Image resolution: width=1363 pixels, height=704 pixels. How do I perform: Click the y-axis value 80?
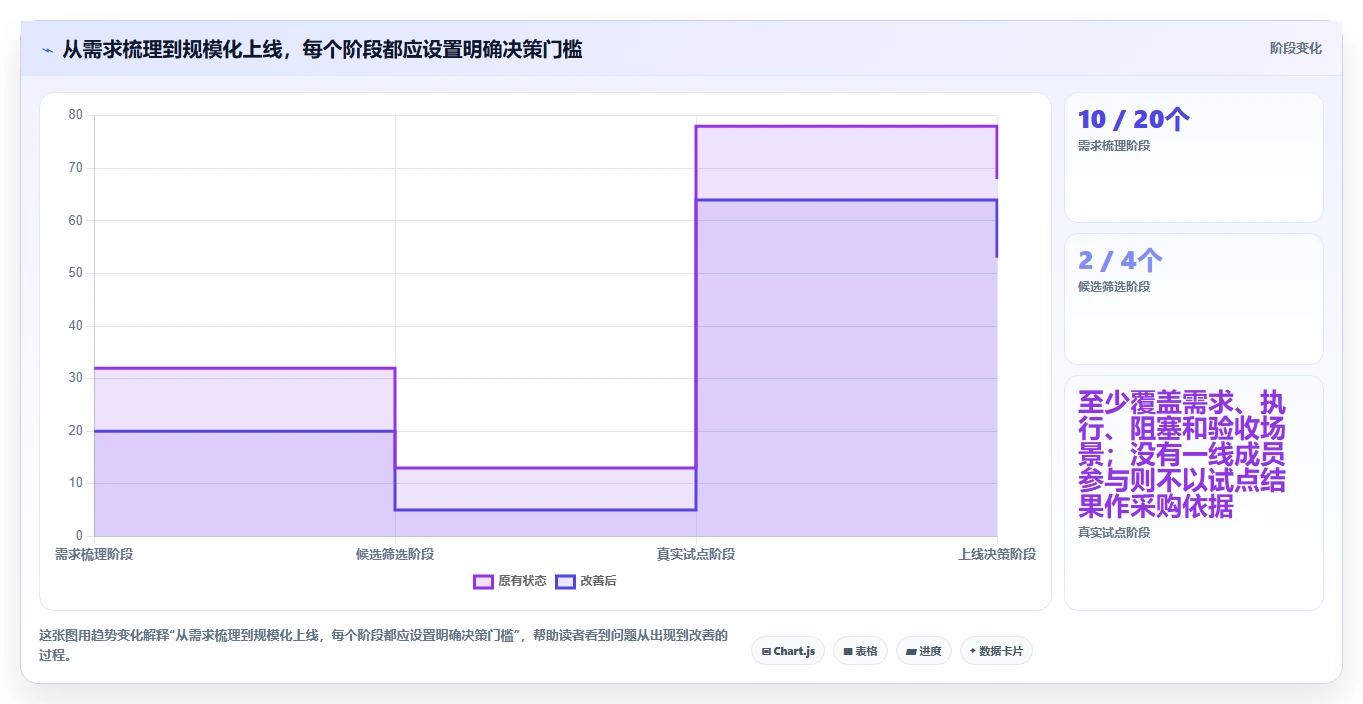(76, 115)
